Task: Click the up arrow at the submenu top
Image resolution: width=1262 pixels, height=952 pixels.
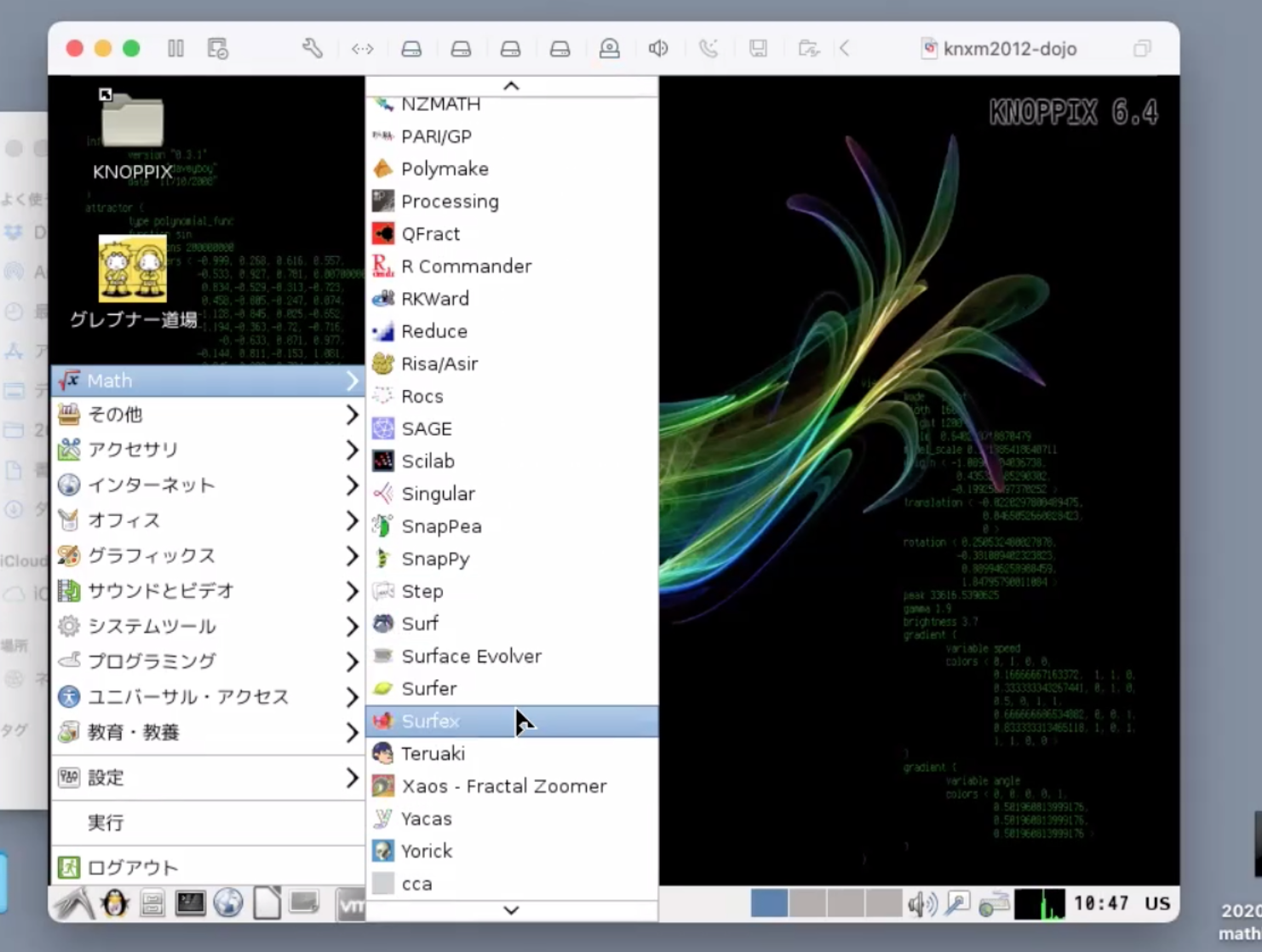Action: (511, 86)
